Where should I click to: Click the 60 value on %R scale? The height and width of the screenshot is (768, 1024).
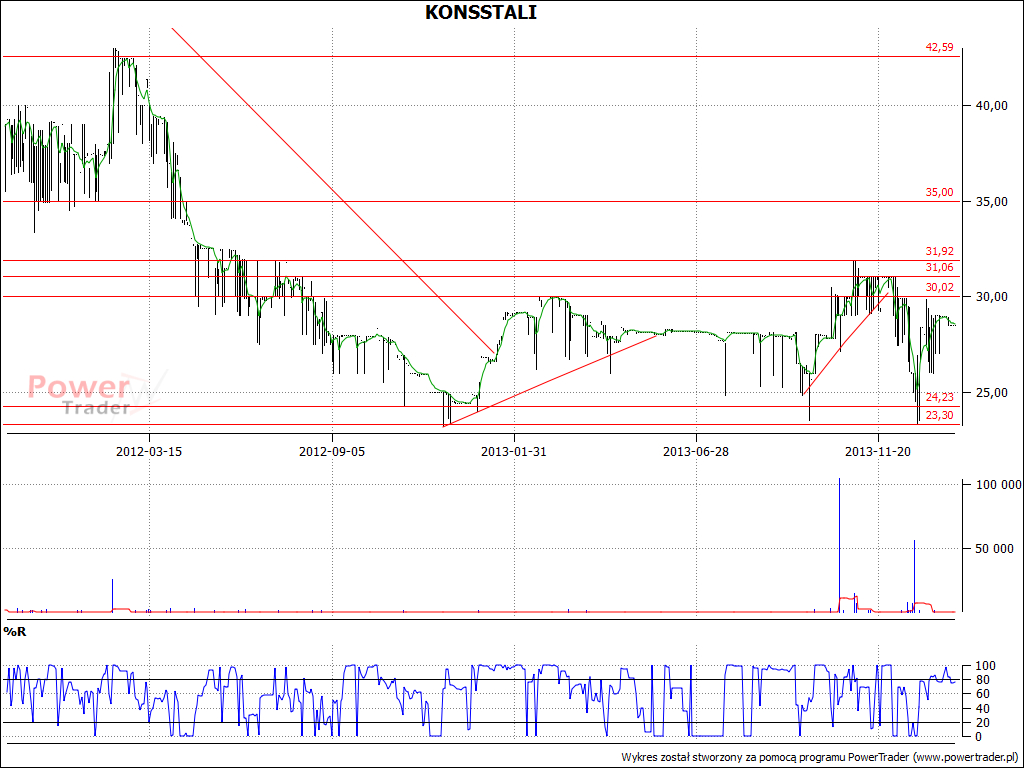[983, 694]
